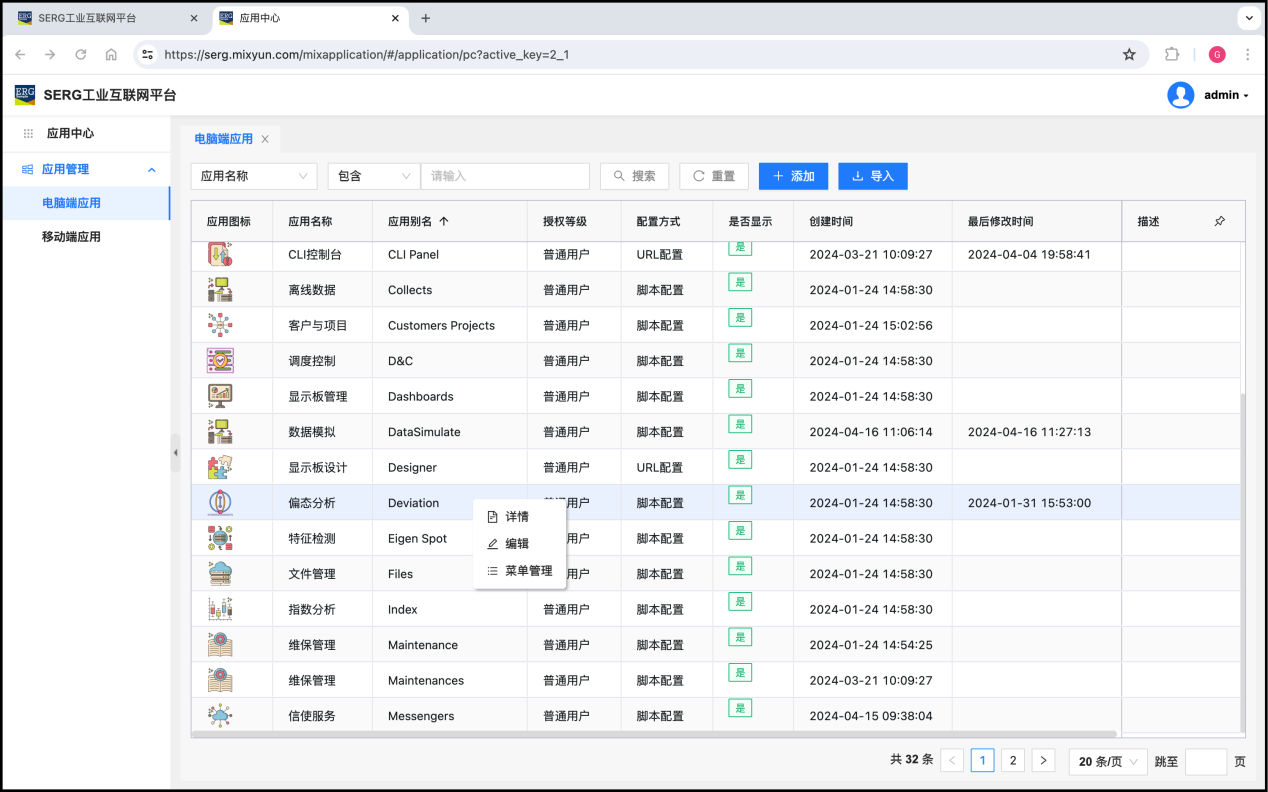This screenshot has width=1268, height=792.
Task: Click the 指数分析 chart icon
Action: (x=220, y=609)
